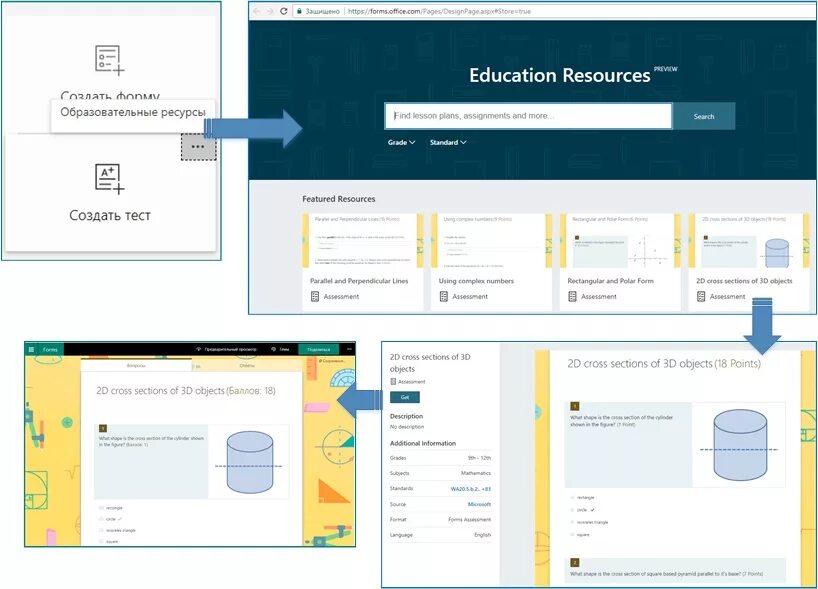Go back using the browser back arrow
The width and height of the screenshot is (818, 589).
tap(256, 11)
